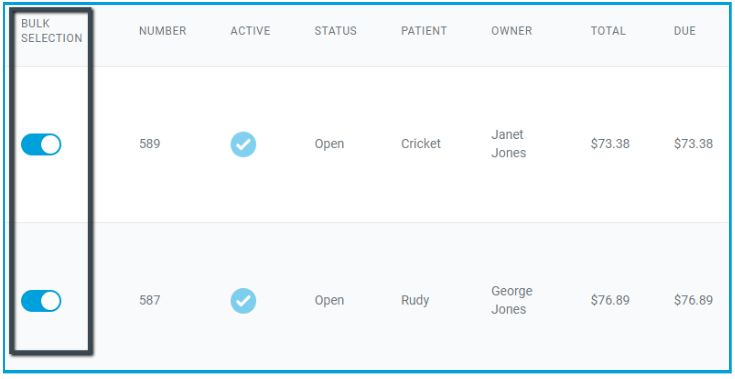Open invoice number 589
This screenshot has width=735, height=379.
(x=150, y=144)
